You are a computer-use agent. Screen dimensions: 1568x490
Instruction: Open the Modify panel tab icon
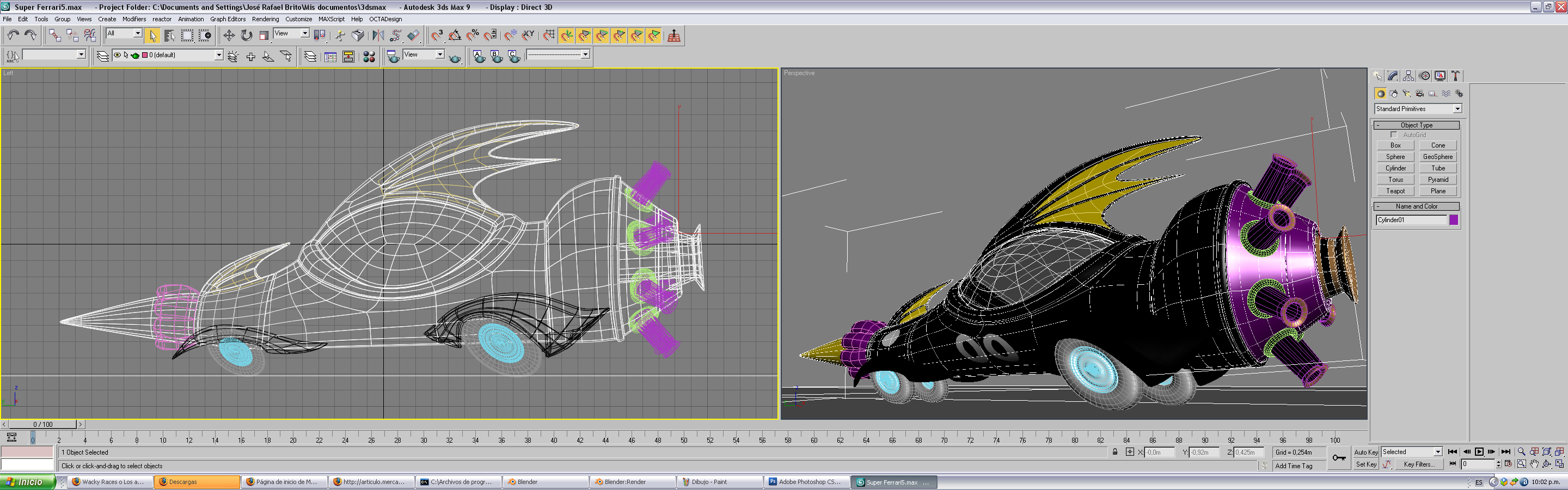pos(1393,76)
